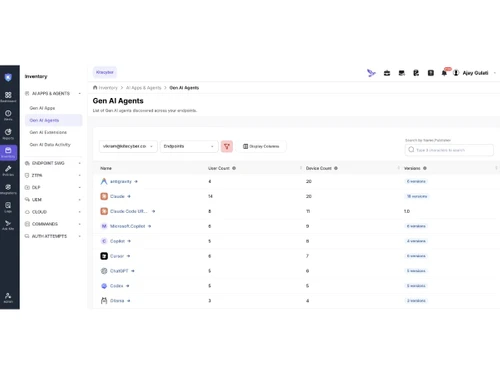
Task: Click the Ollama app logo
Action: [x=104, y=301]
